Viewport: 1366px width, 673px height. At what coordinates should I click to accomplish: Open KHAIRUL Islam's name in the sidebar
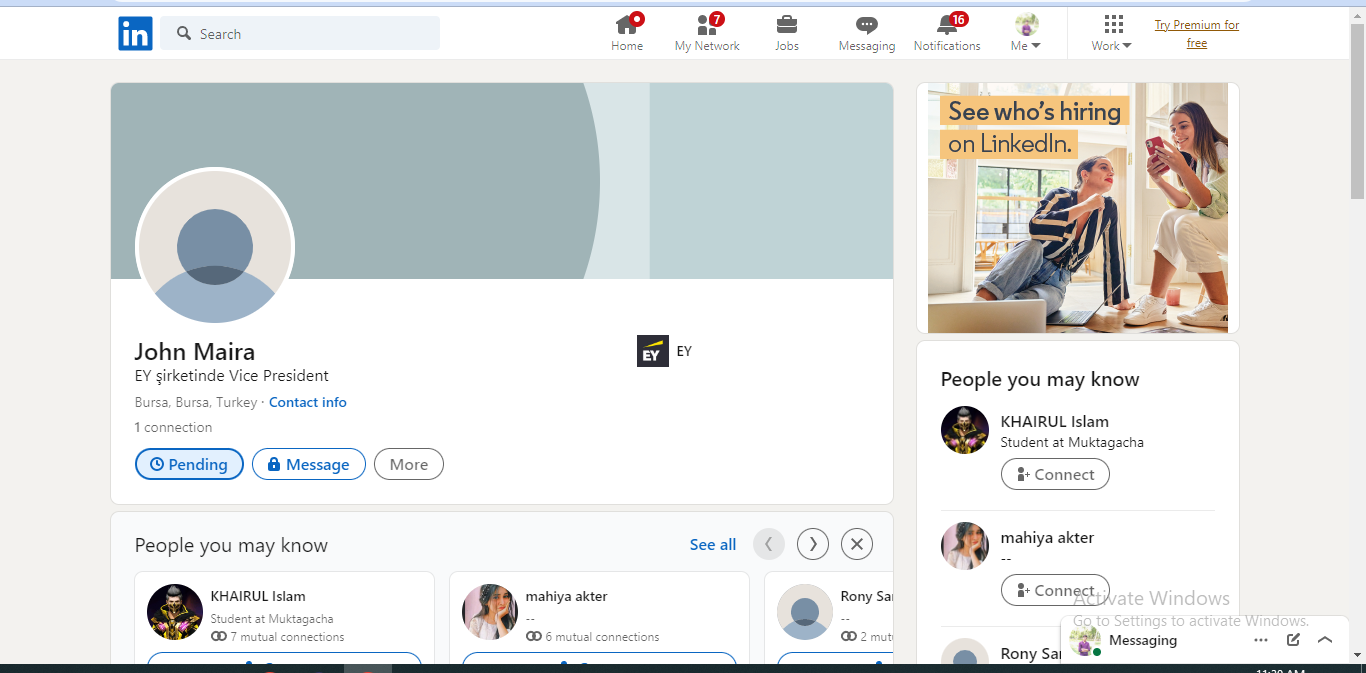pos(1055,421)
